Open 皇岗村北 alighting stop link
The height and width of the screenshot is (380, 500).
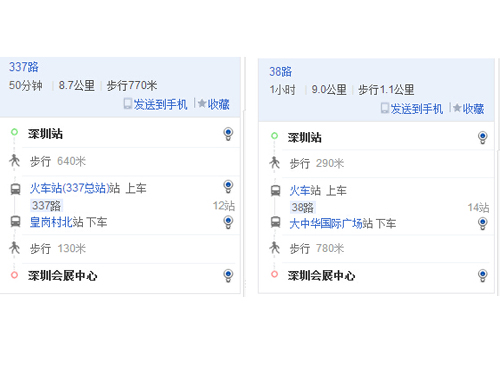[x=51, y=222]
